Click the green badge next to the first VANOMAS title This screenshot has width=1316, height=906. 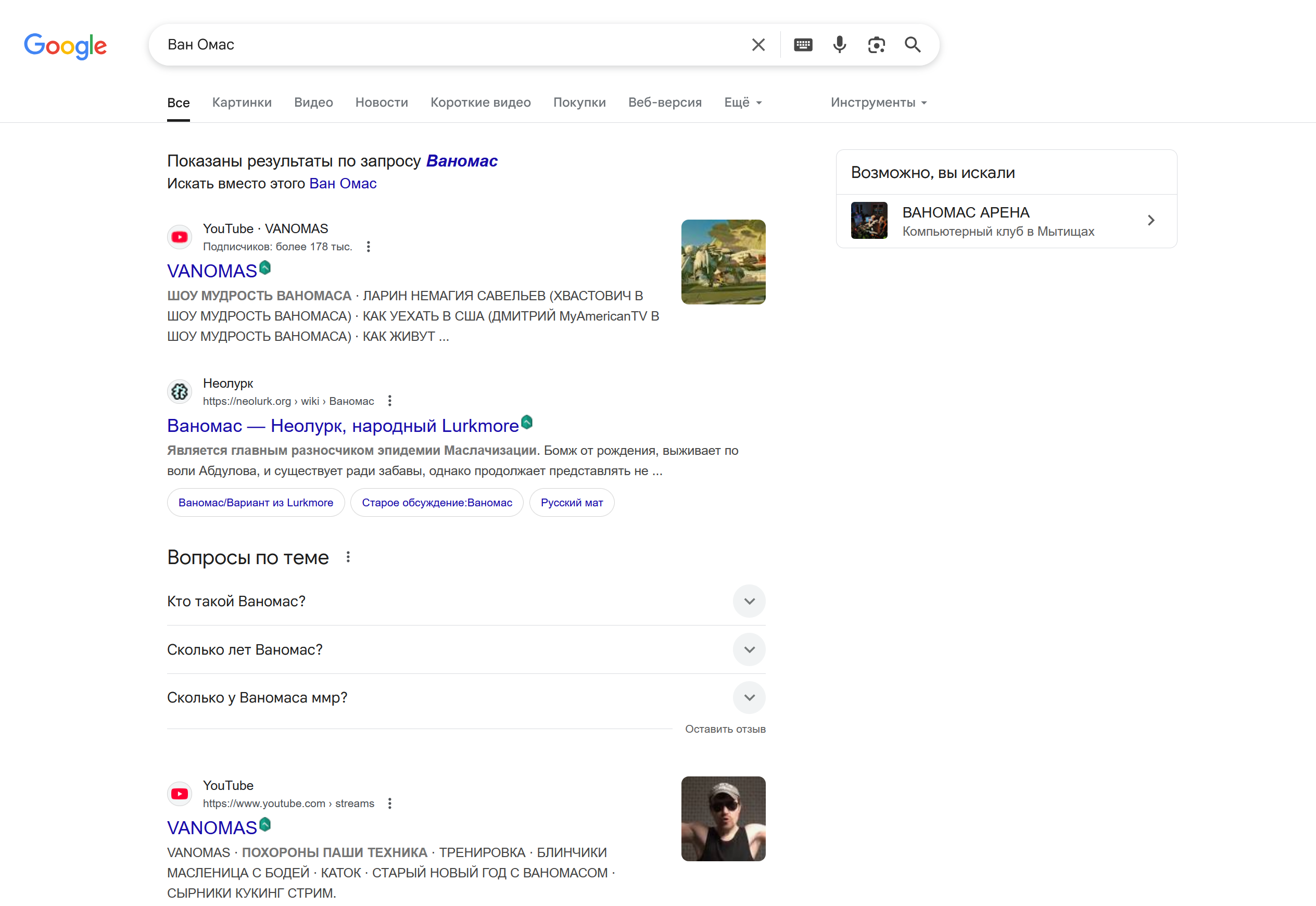coord(265,267)
